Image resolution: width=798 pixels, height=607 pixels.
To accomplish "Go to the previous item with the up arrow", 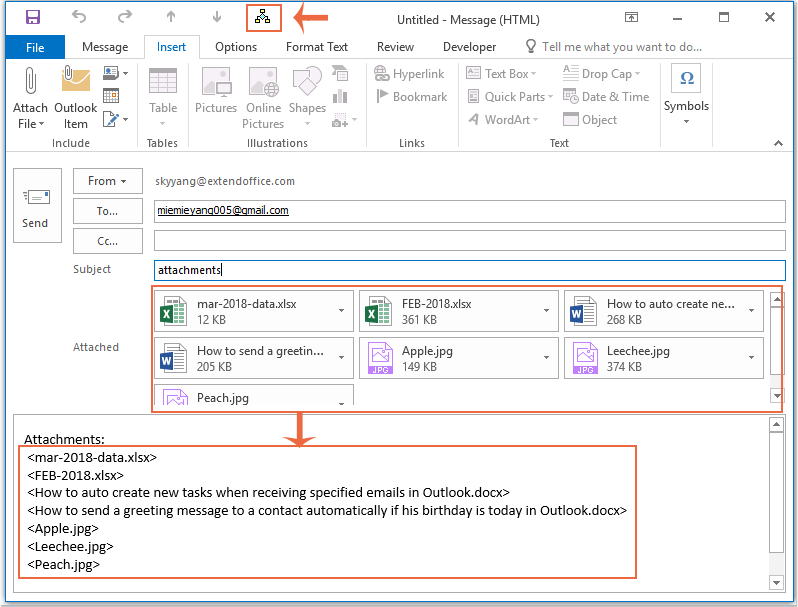I will coord(171,17).
